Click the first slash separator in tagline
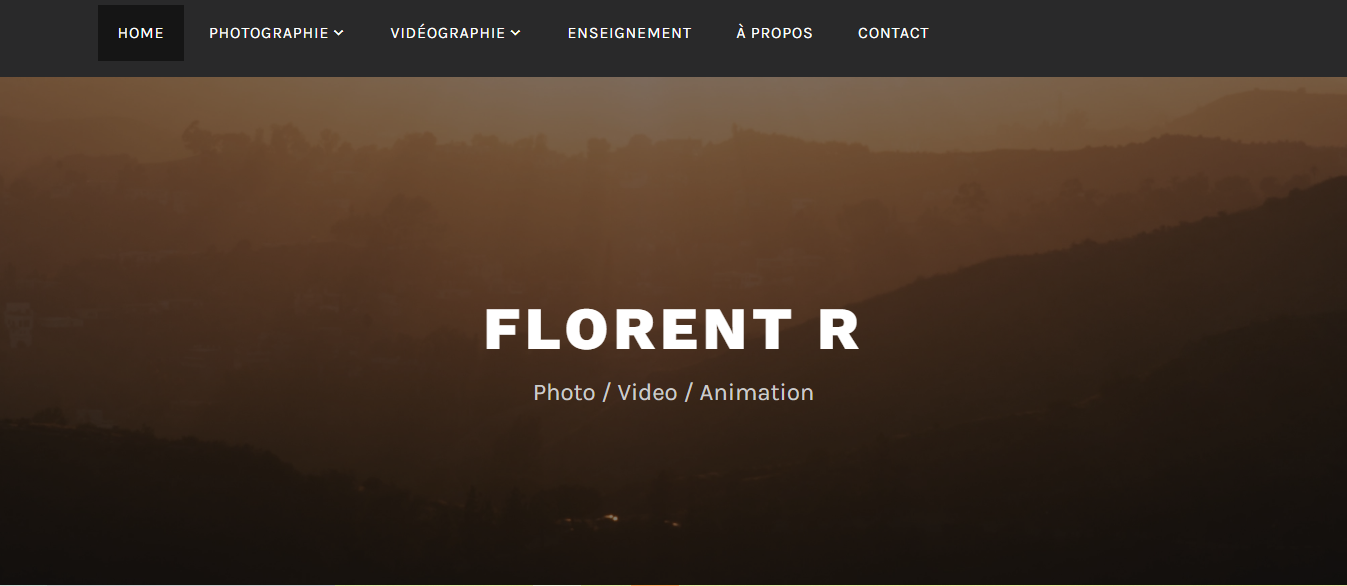Viewport: 1347px width, 586px height. (606, 392)
